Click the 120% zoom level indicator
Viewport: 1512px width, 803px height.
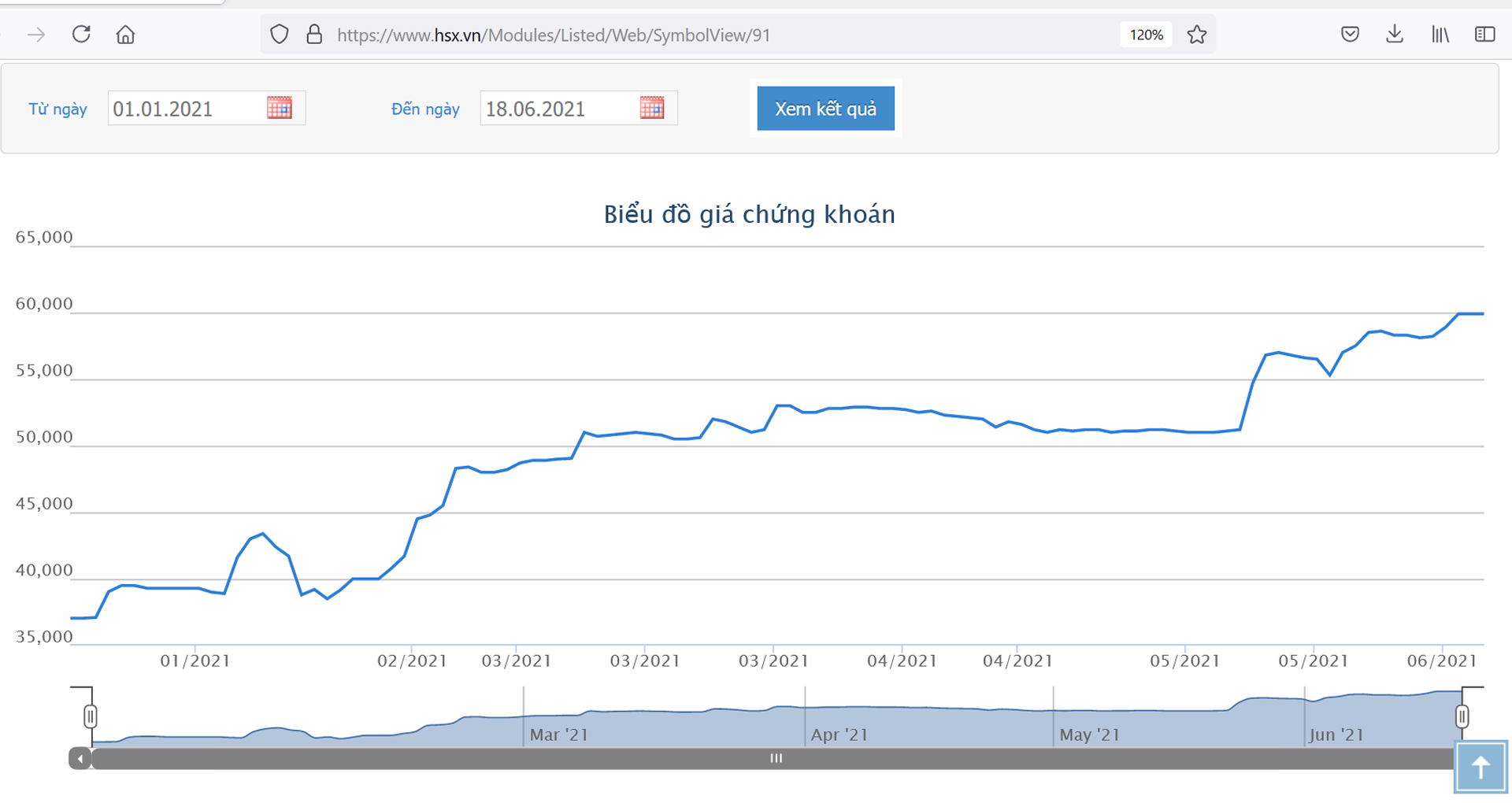[1146, 35]
